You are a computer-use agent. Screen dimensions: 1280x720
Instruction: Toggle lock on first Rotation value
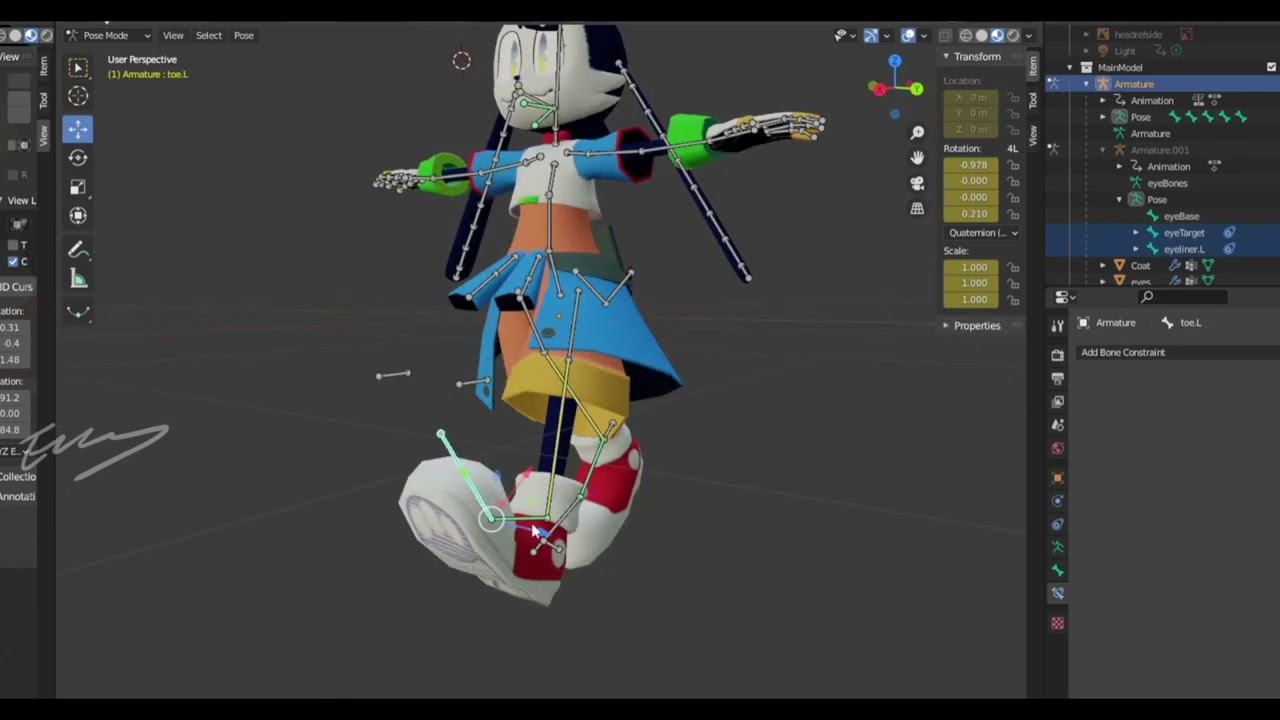(x=1013, y=165)
